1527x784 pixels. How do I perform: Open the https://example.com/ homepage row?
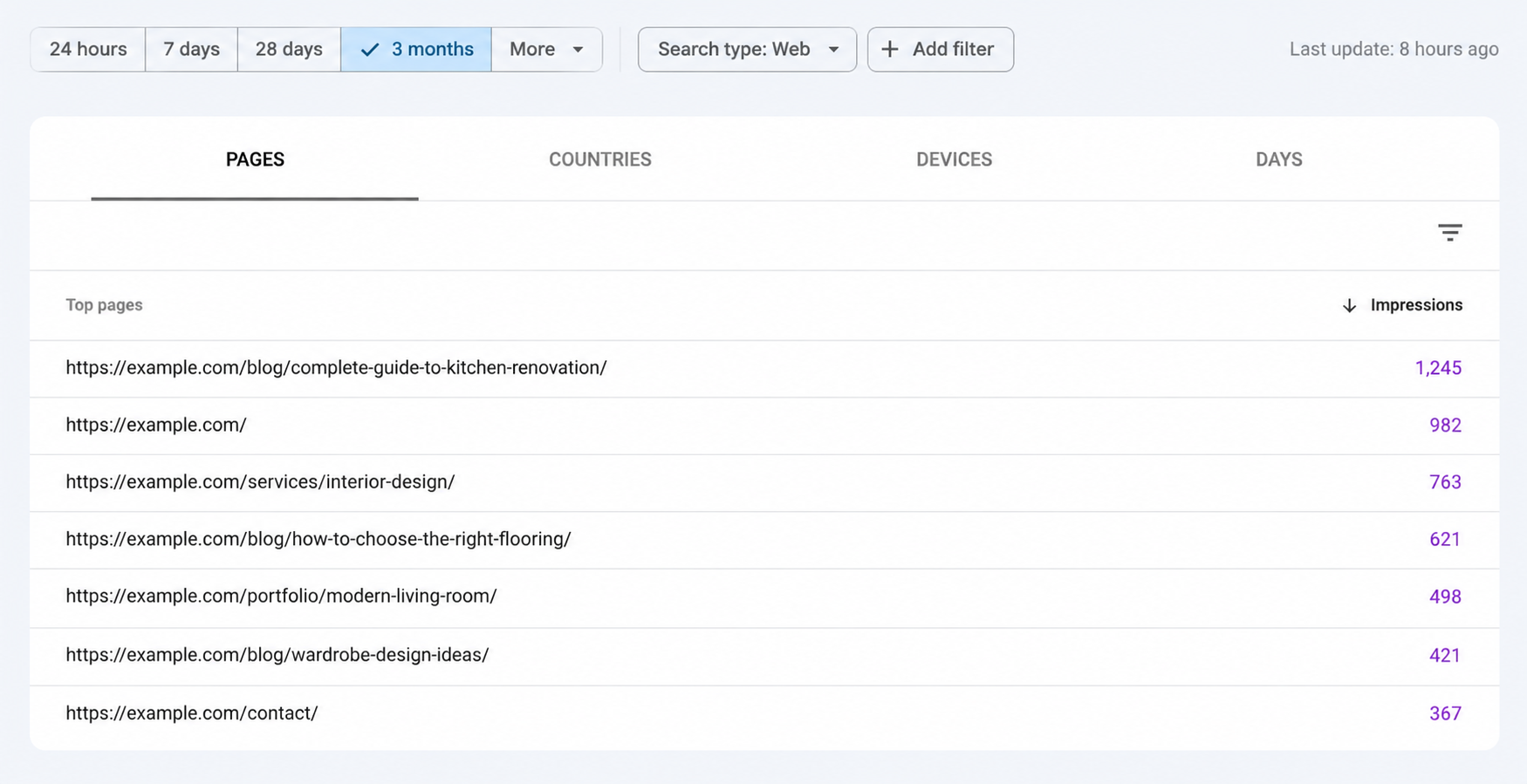coord(764,426)
